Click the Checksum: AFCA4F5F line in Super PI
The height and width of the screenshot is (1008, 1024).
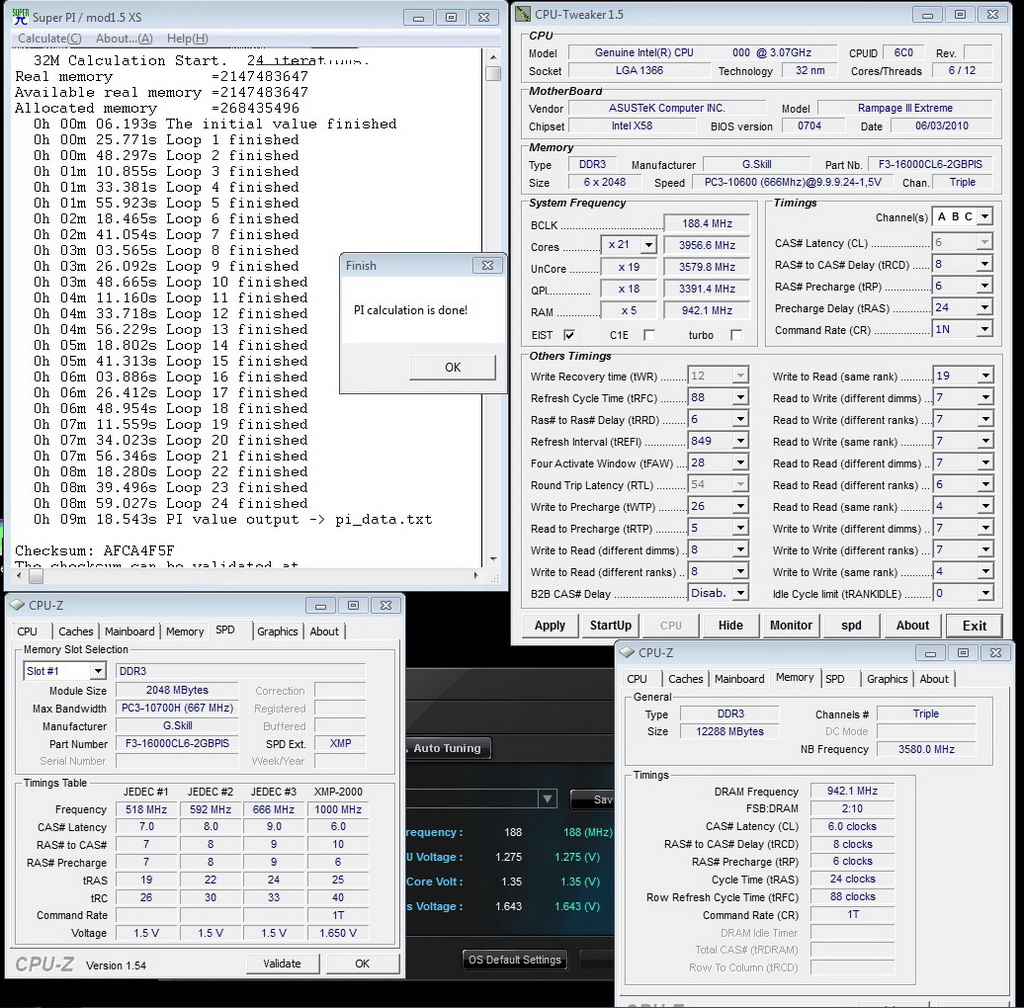pyautogui.click(x=95, y=550)
